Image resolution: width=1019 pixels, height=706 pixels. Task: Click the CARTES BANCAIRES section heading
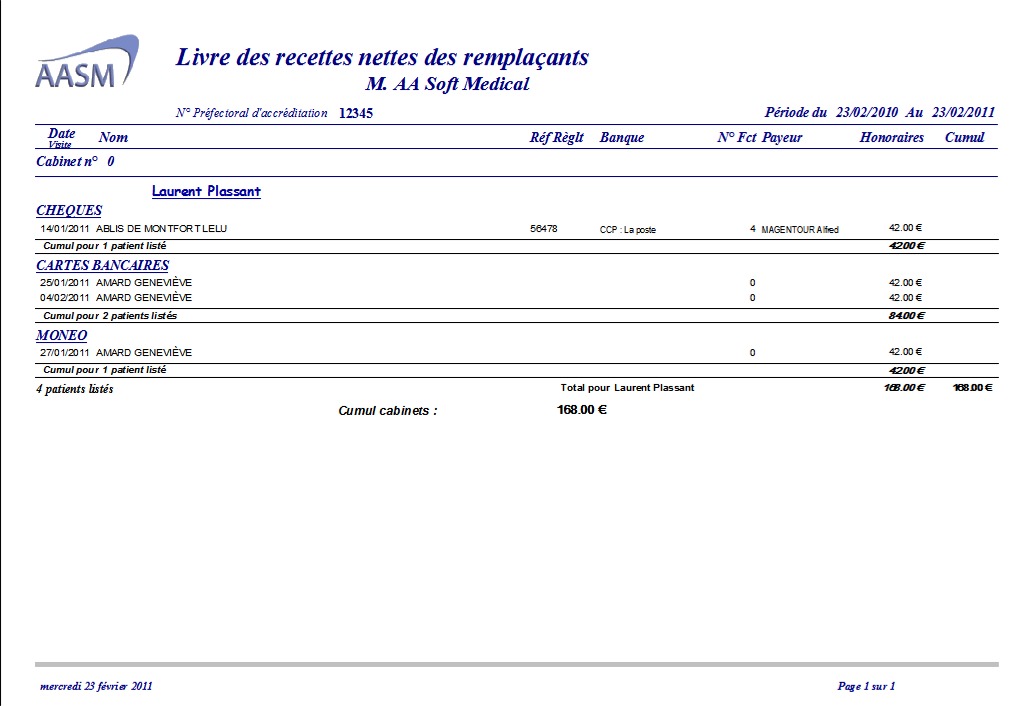click(103, 265)
